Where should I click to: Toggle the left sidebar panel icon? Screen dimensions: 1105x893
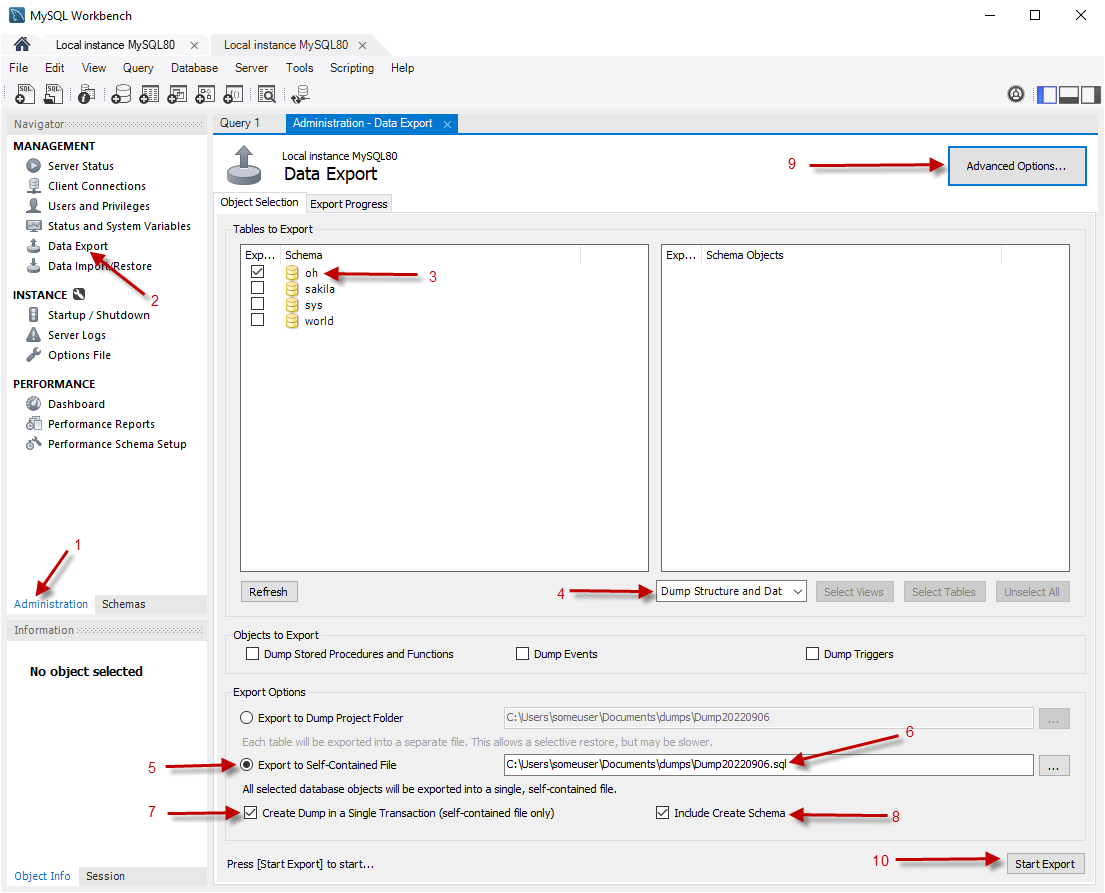1047,94
